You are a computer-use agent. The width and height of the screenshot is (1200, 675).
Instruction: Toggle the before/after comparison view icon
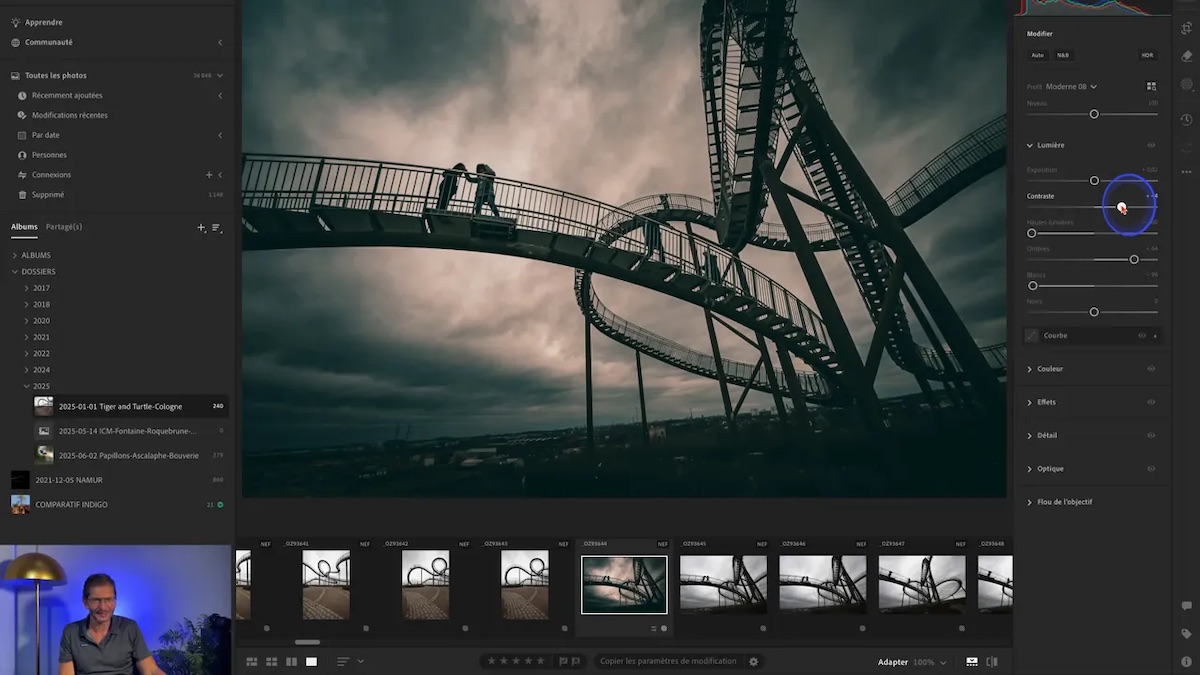click(x=990, y=661)
